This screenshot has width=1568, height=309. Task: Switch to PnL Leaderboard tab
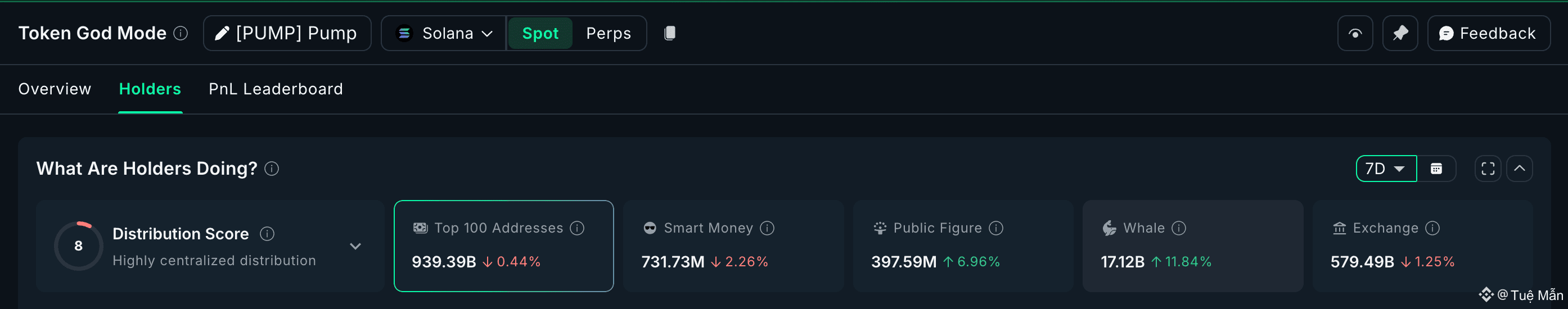pos(276,89)
